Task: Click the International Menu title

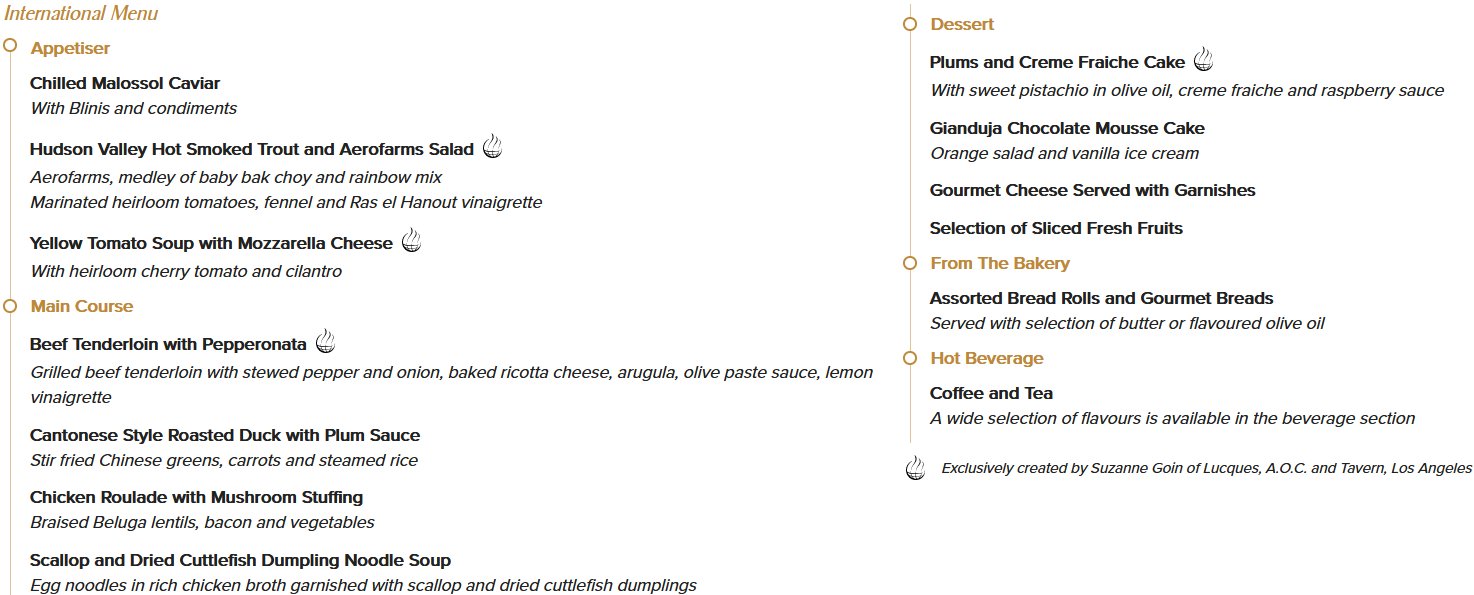Action: click(81, 13)
